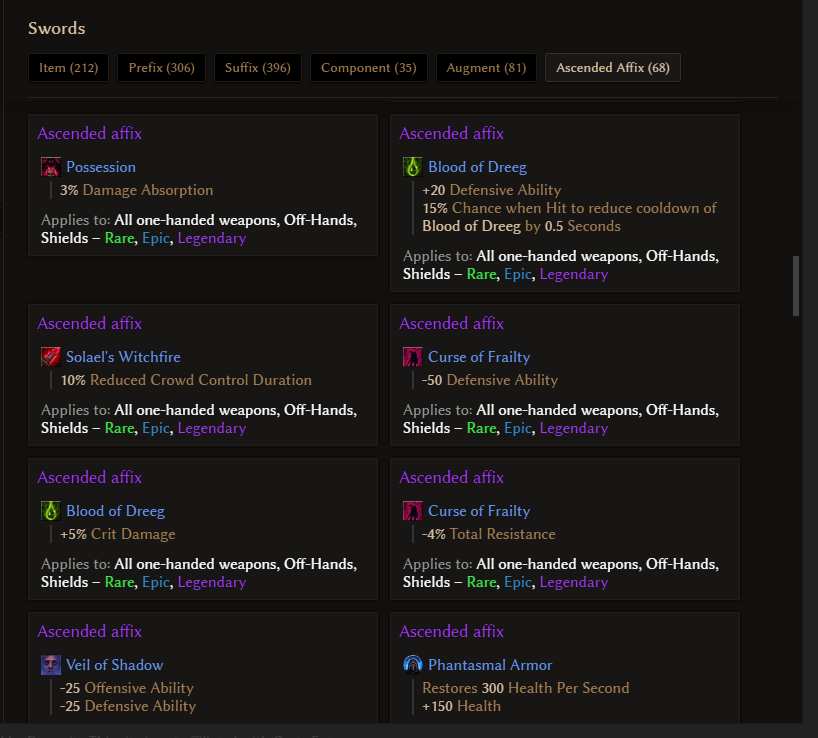Click the -25 Defensive Ability stat
The height and width of the screenshot is (738, 818).
tap(128, 706)
